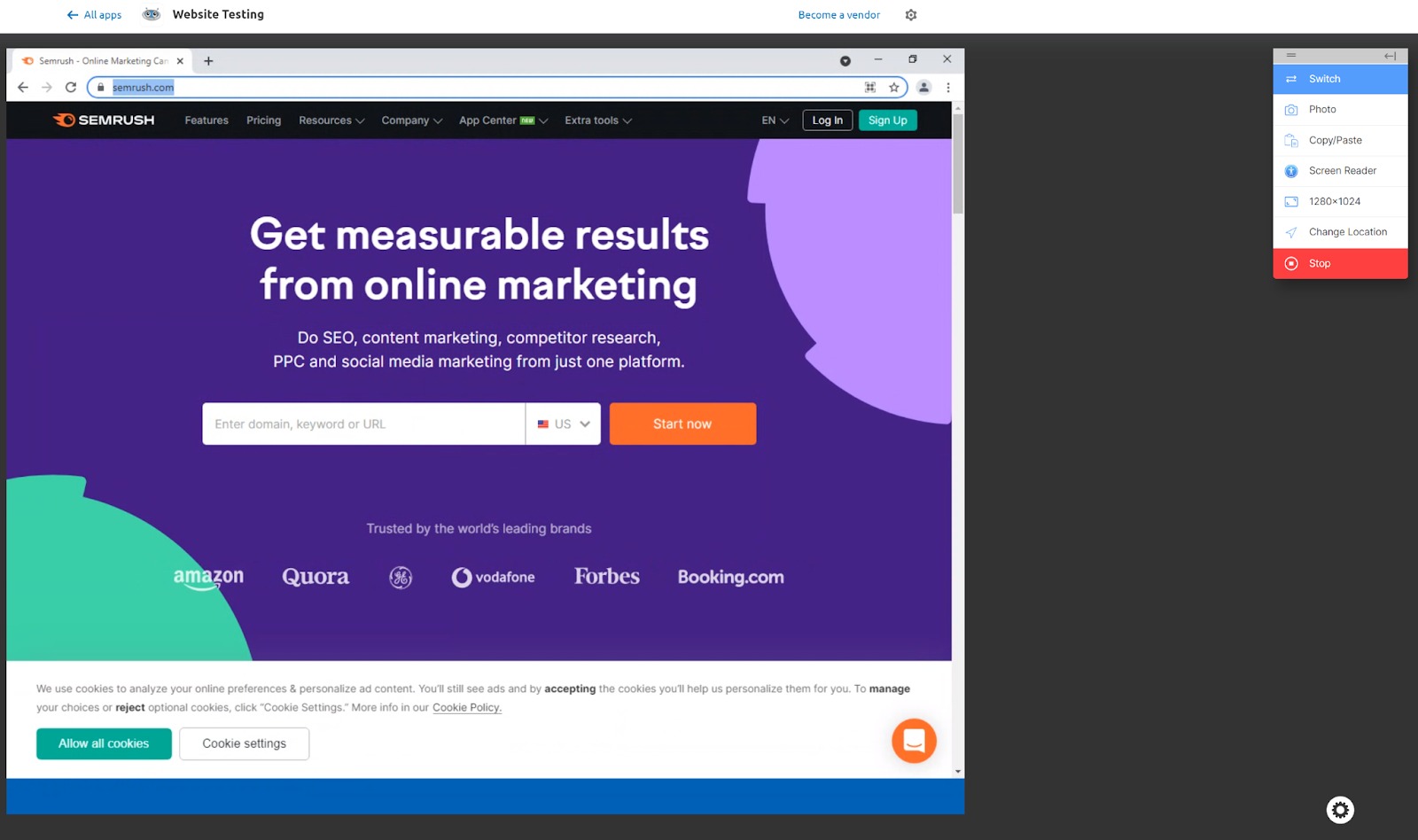Select the 1280×1024 resolution option
The height and width of the screenshot is (840, 1418).
click(x=1332, y=201)
